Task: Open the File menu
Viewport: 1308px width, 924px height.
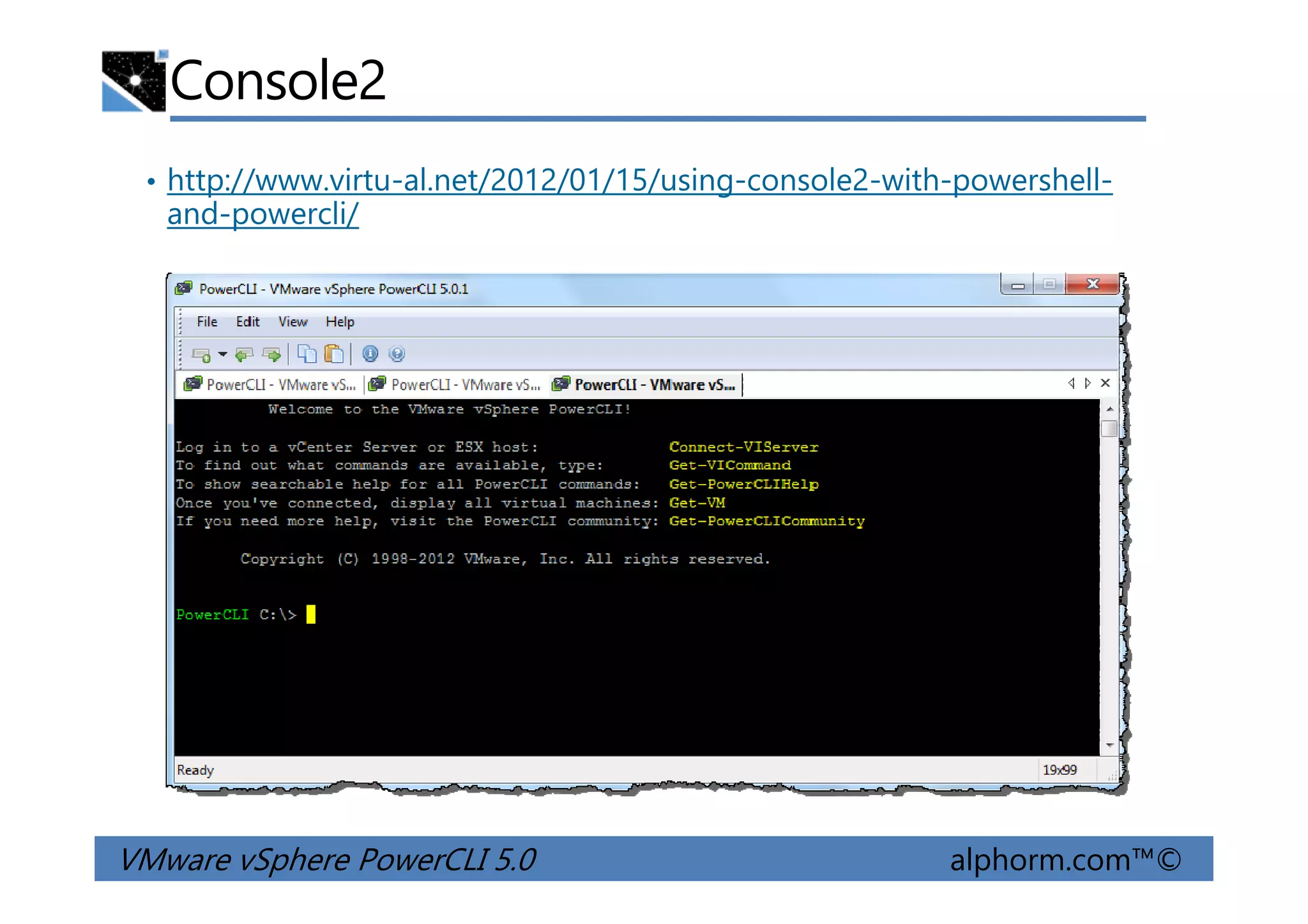Action: (207, 322)
